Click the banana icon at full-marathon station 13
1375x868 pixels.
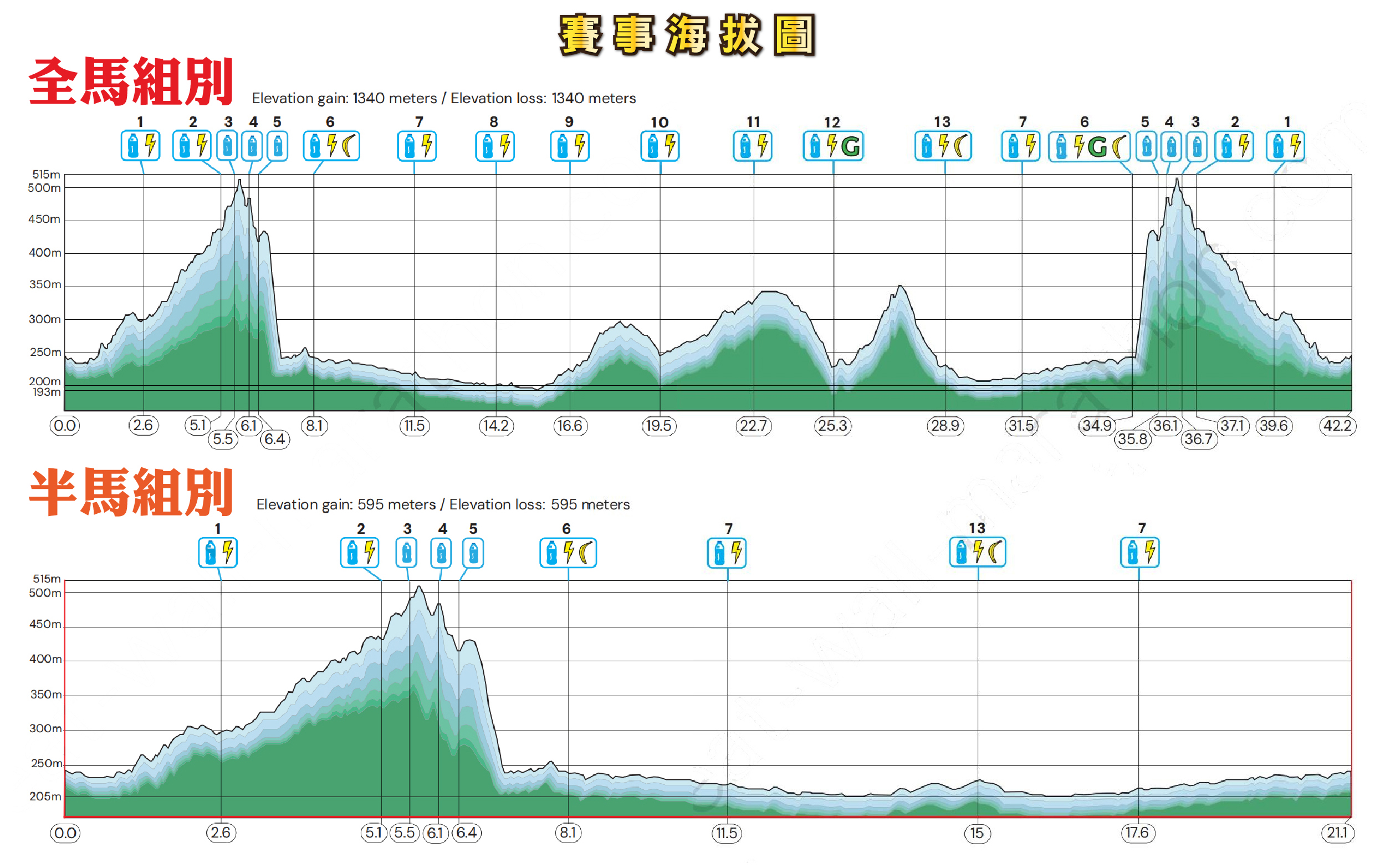961,146
